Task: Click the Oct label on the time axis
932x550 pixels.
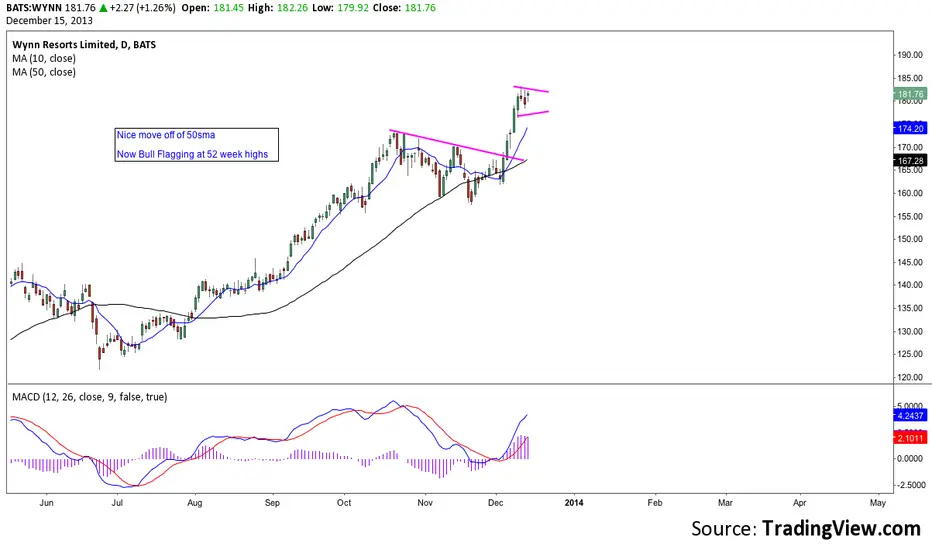Action: click(x=344, y=502)
